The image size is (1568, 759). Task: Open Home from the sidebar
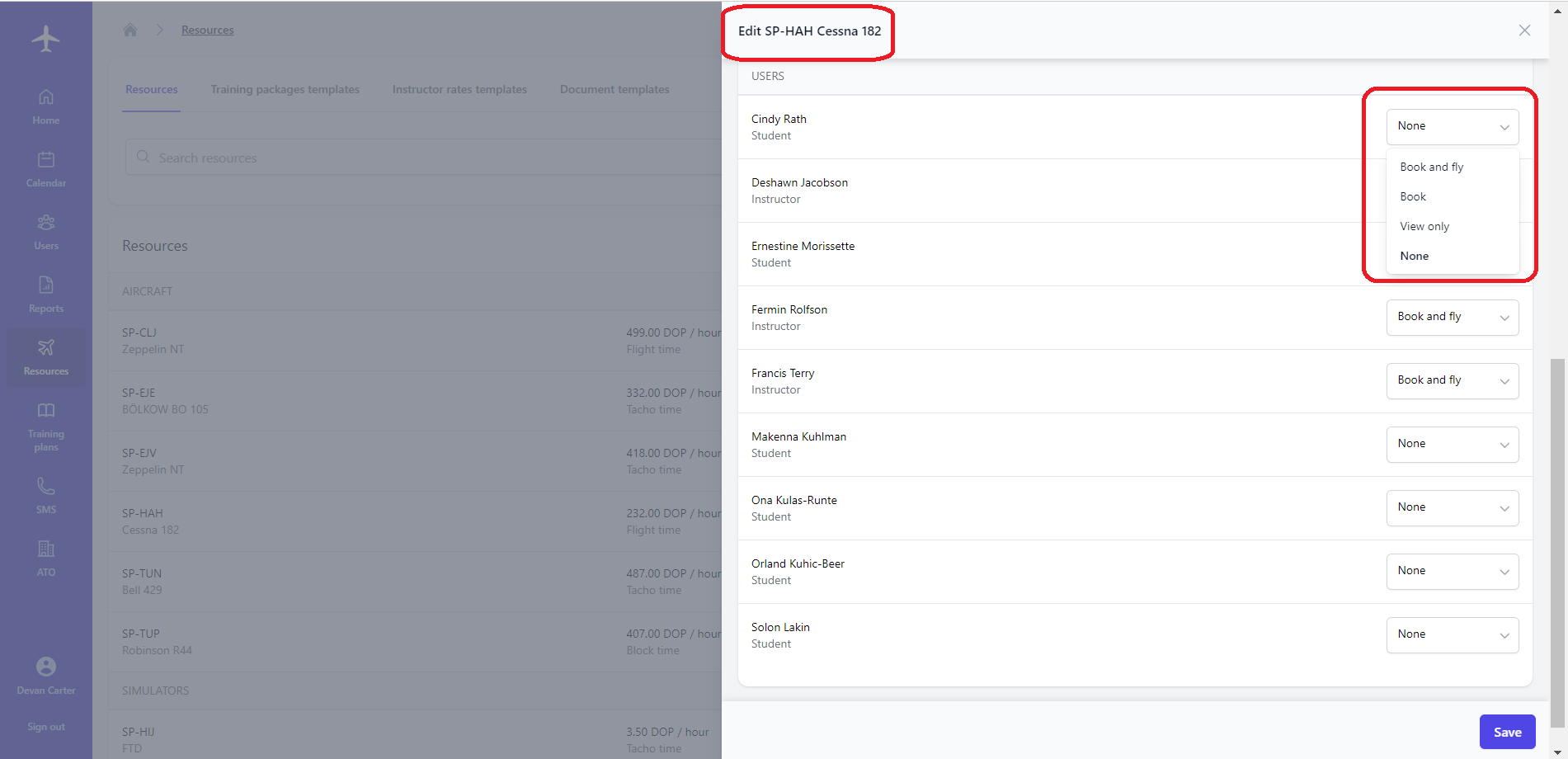click(46, 106)
